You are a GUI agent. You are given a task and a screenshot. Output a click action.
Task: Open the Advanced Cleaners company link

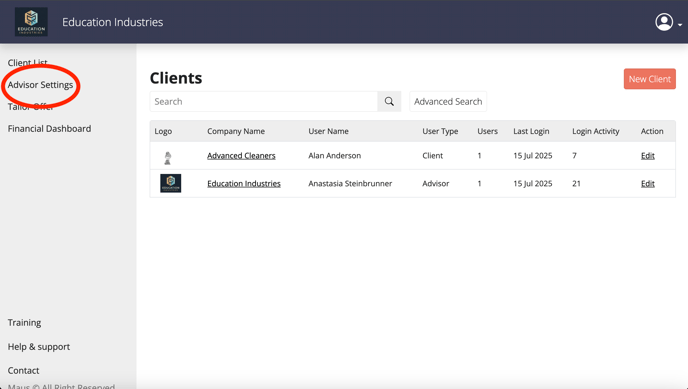(241, 156)
